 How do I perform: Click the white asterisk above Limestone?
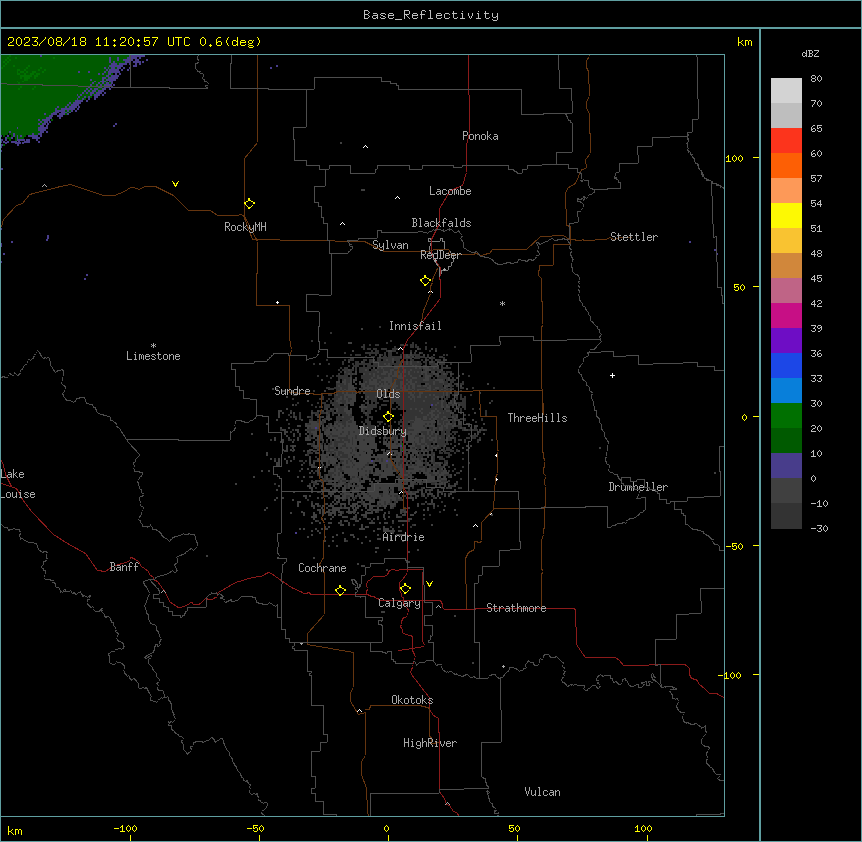153,345
